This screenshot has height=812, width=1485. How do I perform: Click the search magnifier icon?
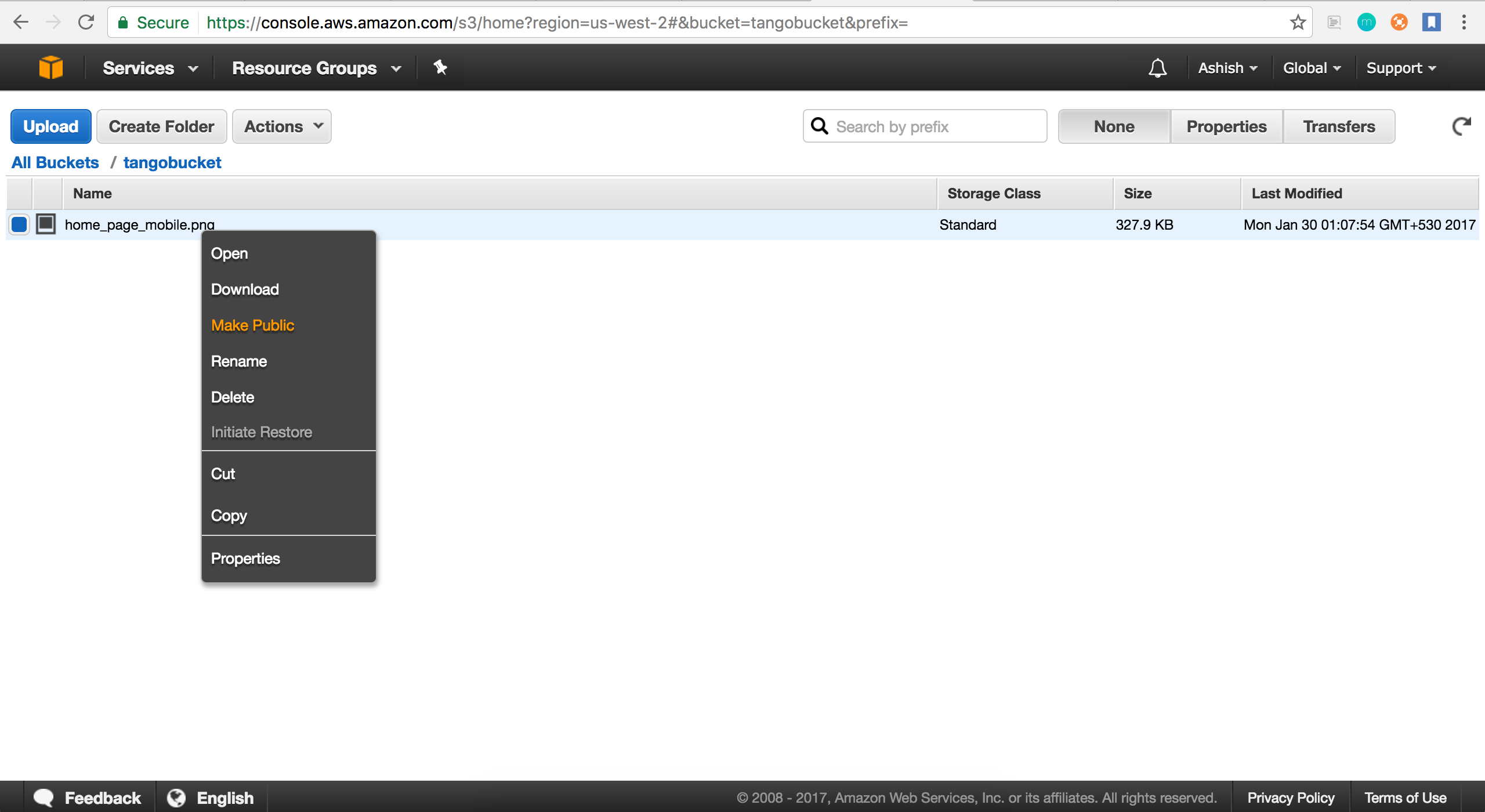(x=819, y=126)
